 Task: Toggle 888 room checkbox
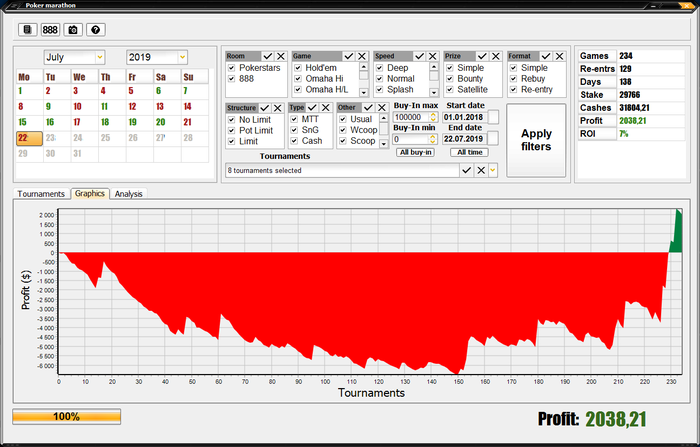[231, 79]
